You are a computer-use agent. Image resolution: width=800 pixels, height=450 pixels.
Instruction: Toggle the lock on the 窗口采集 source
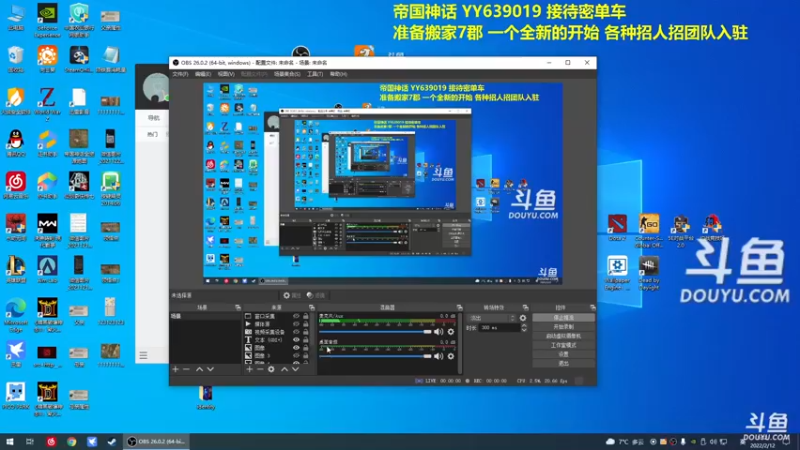point(306,316)
